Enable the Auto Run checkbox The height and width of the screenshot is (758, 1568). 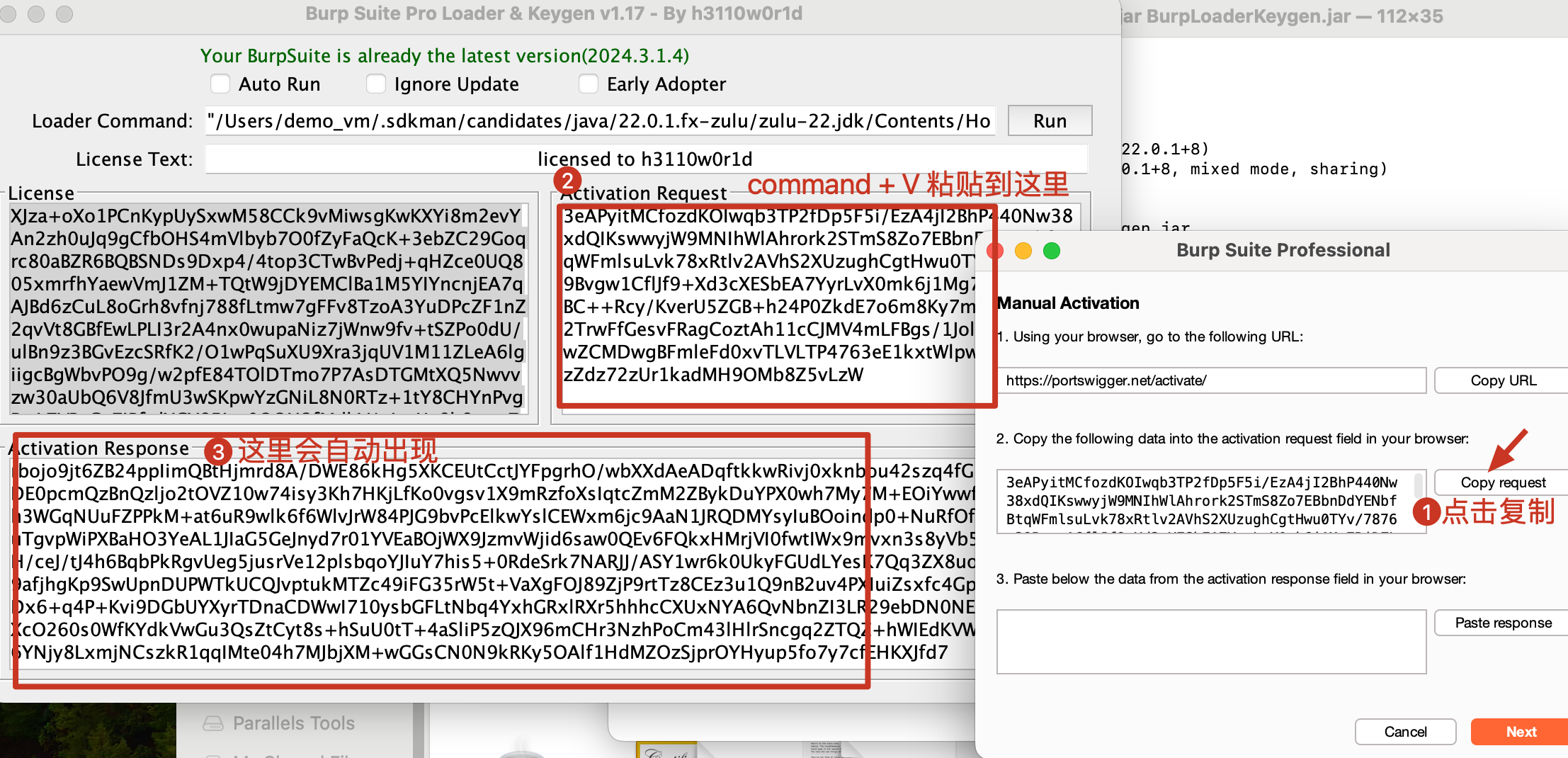click(220, 84)
